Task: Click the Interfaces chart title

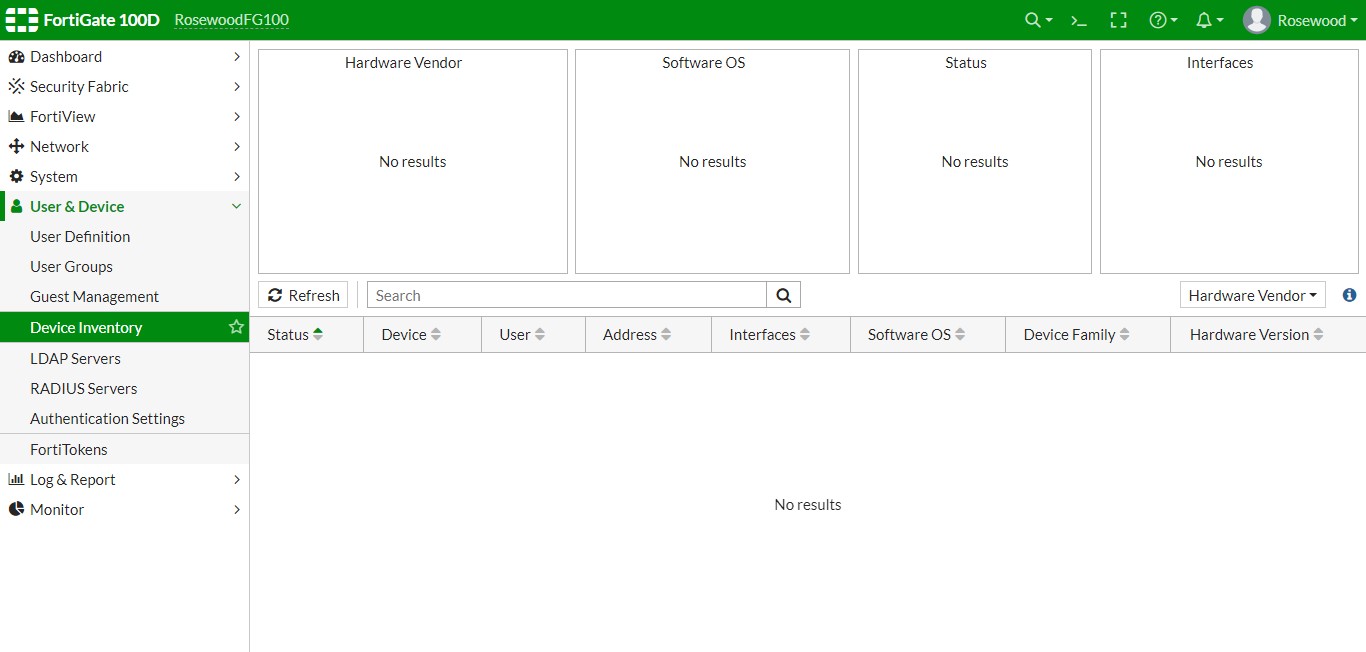Action: 1220,63
